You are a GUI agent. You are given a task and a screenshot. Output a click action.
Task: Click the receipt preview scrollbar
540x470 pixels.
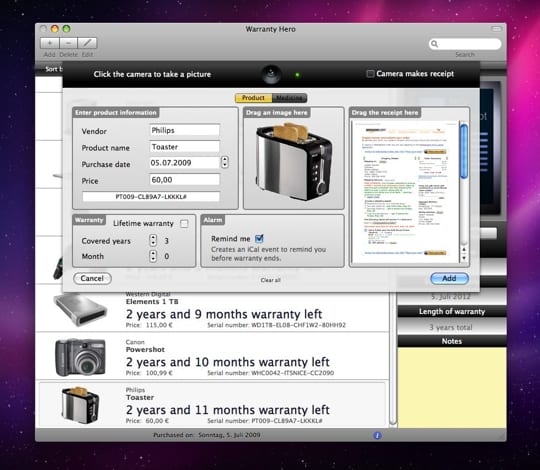pyautogui.click(x=464, y=192)
